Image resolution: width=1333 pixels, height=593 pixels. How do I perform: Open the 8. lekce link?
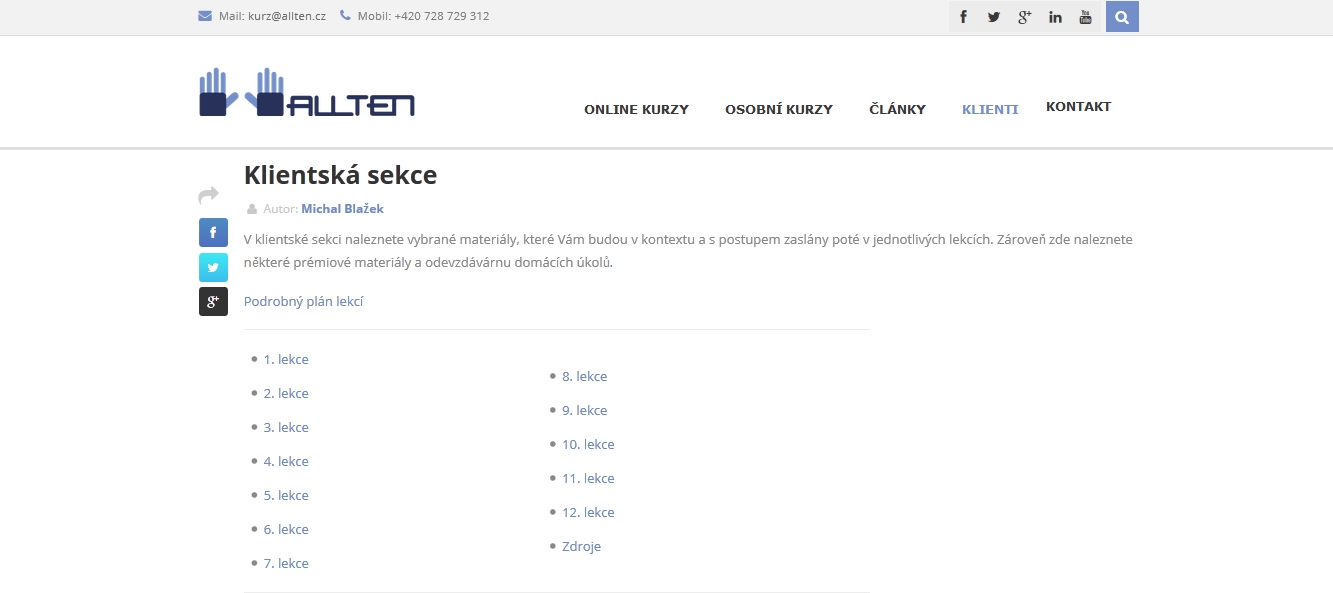click(585, 376)
